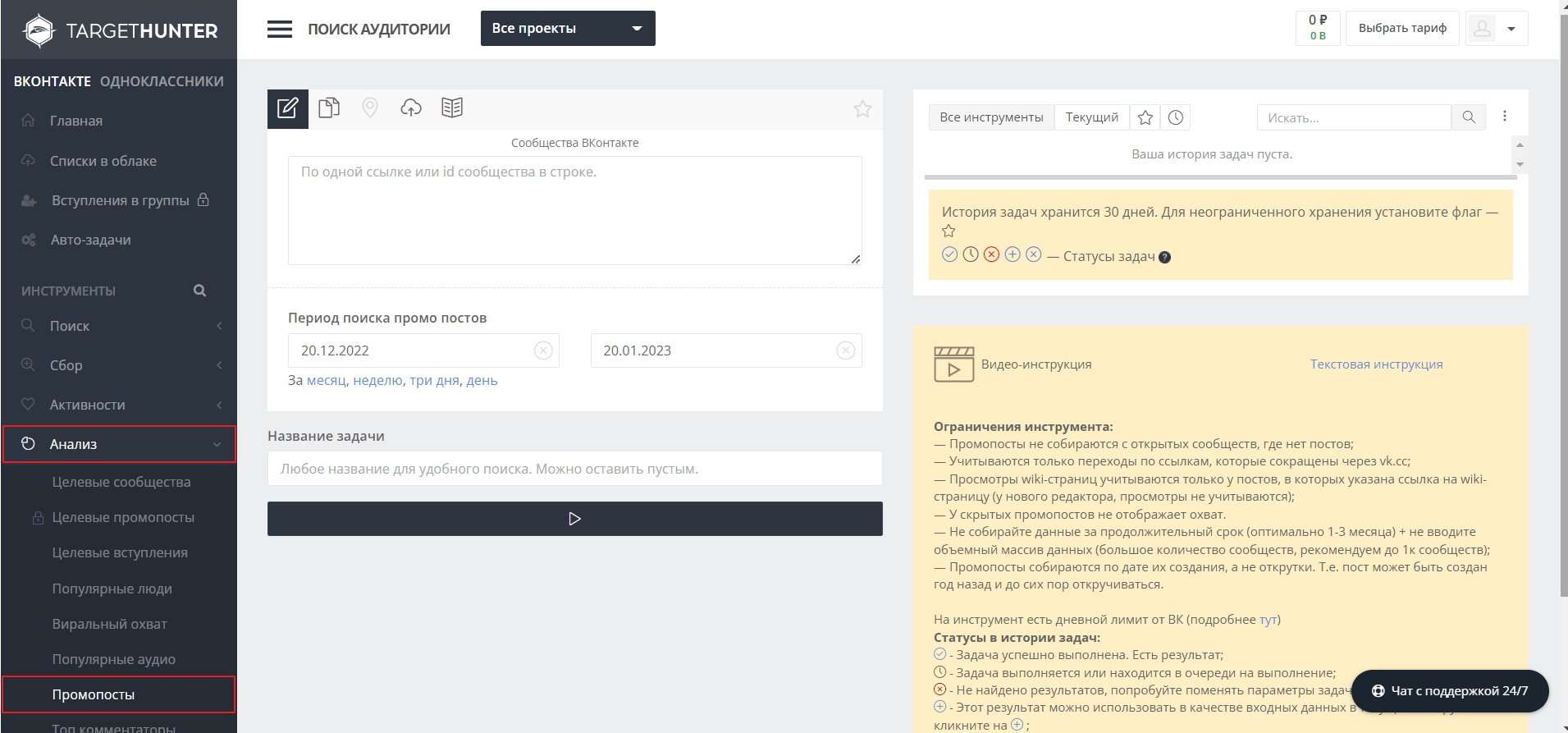Click the tools search magnifier in sidebar
1568x733 pixels.
[199, 291]
